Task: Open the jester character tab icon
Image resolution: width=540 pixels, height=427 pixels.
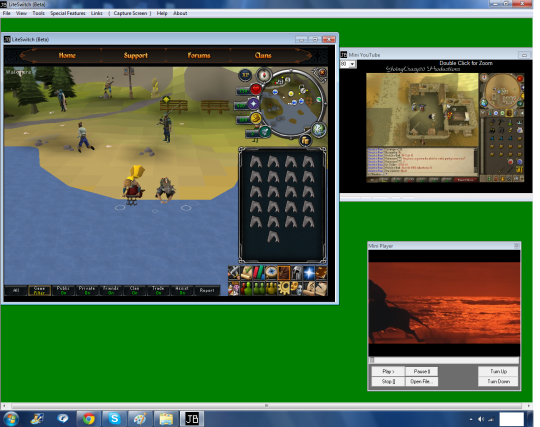Action: [234, 288]
